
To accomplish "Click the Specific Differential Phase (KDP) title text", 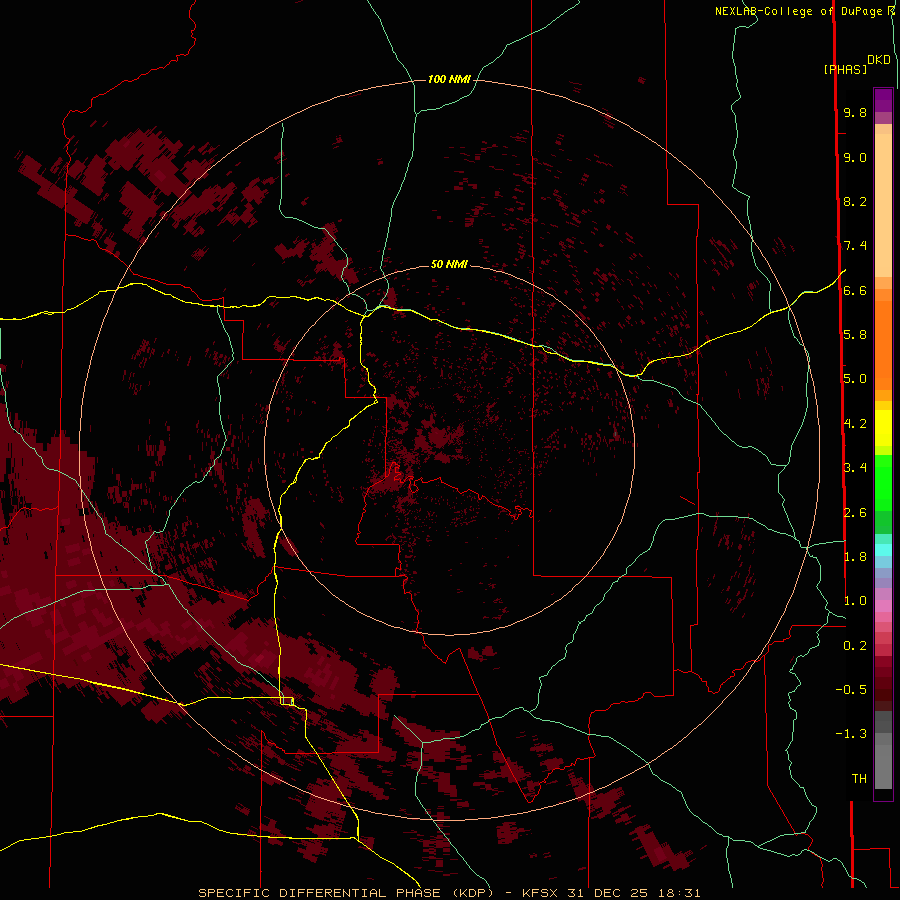I will click(346, 893).
